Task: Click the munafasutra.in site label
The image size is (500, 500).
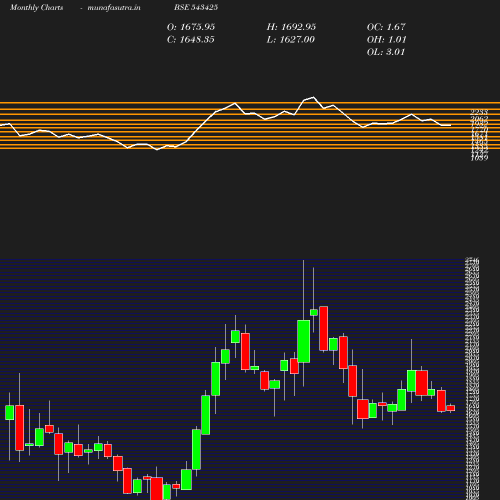Action: coord(114,7)
